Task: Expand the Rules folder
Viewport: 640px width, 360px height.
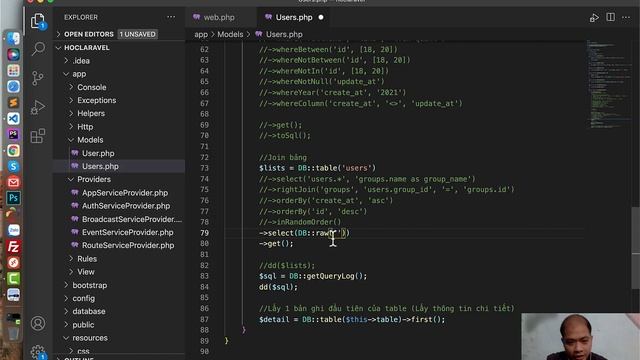Action: (x=87, y=259)
